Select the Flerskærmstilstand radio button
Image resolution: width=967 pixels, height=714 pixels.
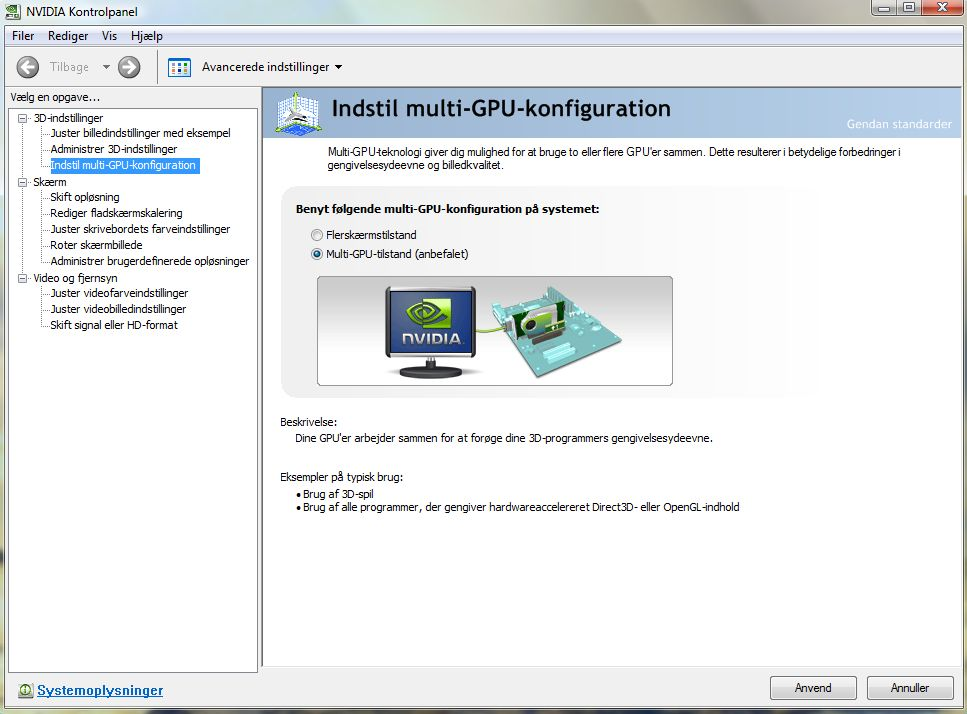pos(317,235)
